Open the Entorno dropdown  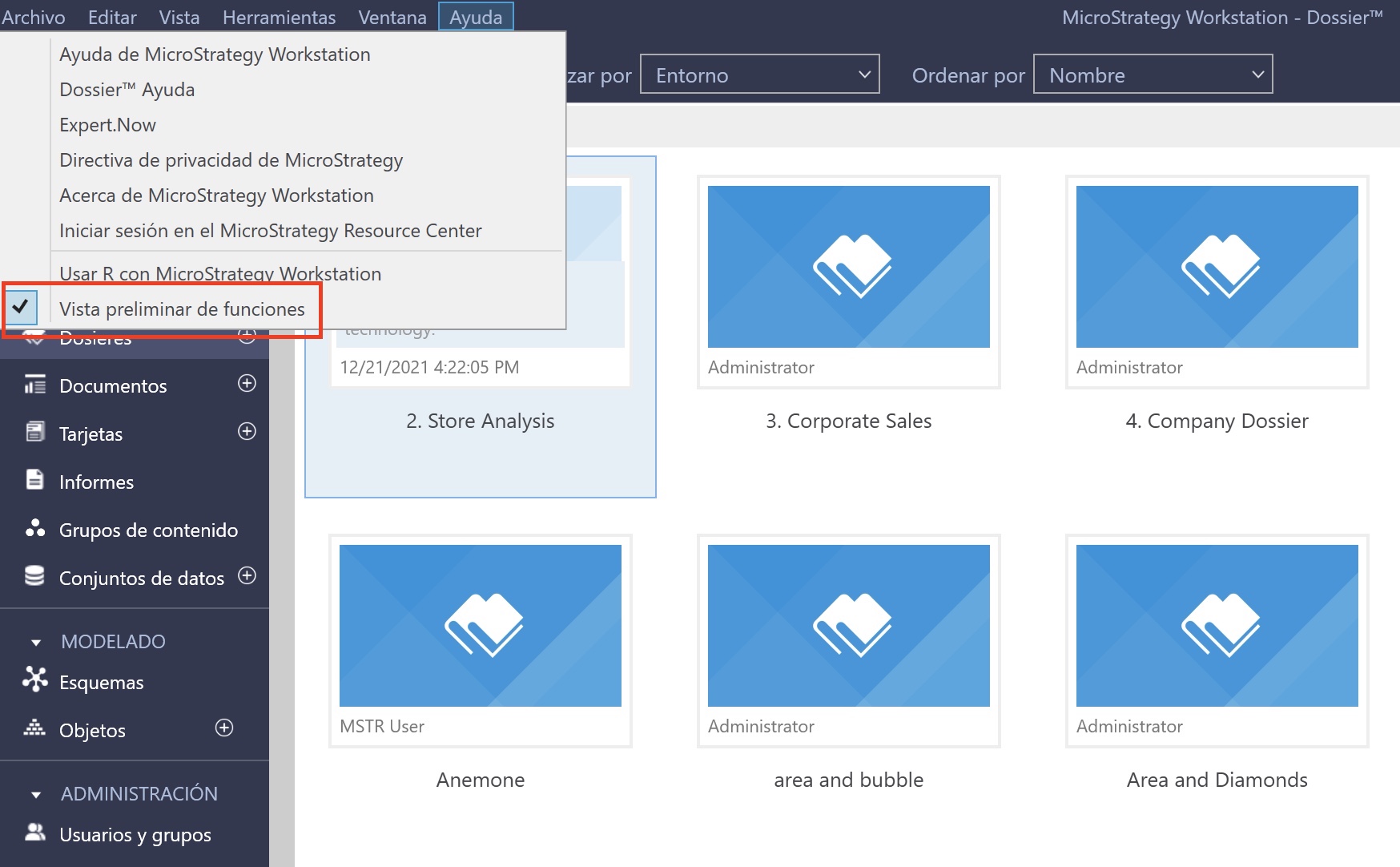pos(760,75)
